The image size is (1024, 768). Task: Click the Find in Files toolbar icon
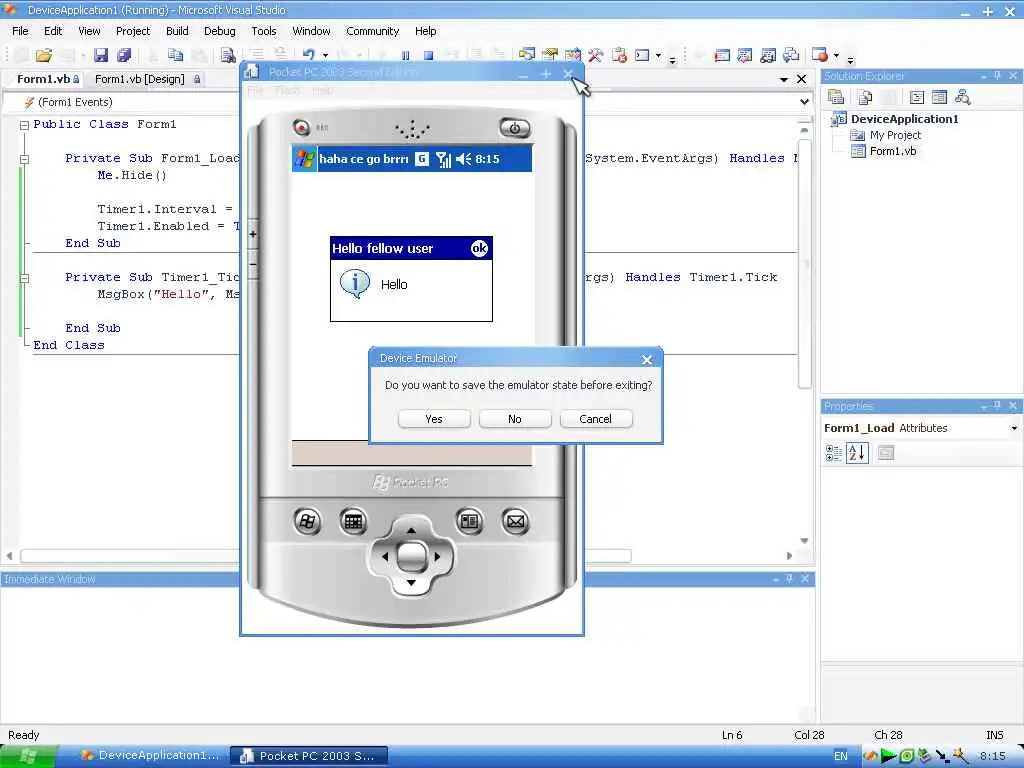(227, 56)
